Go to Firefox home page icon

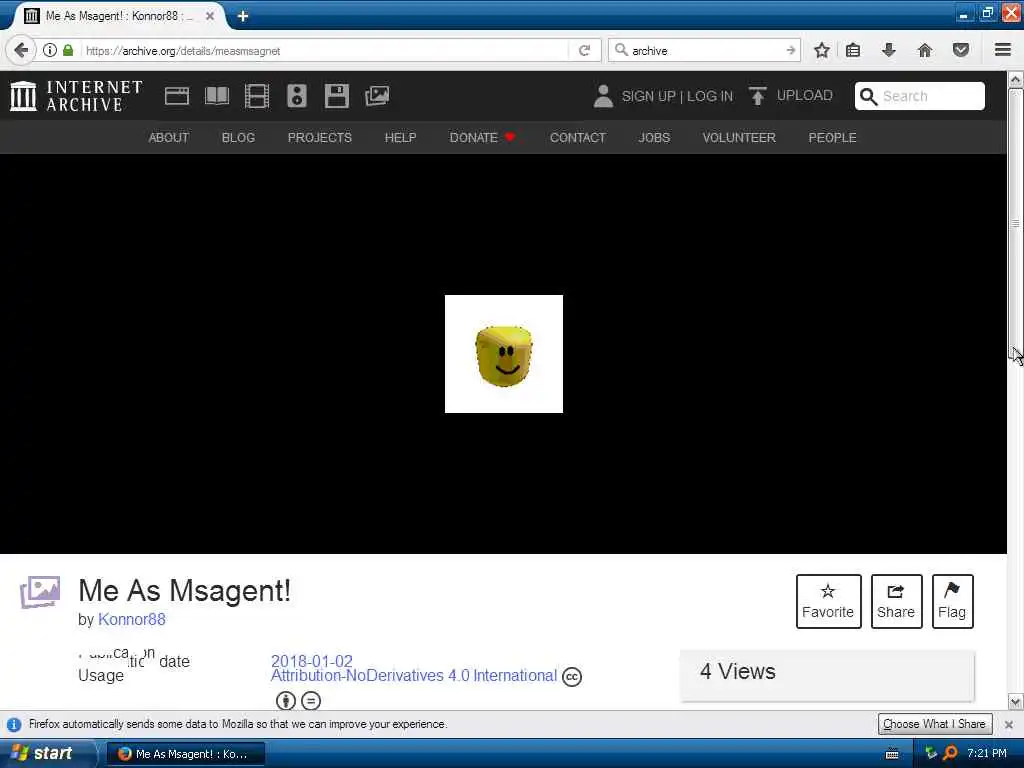[x=925, y=50]
